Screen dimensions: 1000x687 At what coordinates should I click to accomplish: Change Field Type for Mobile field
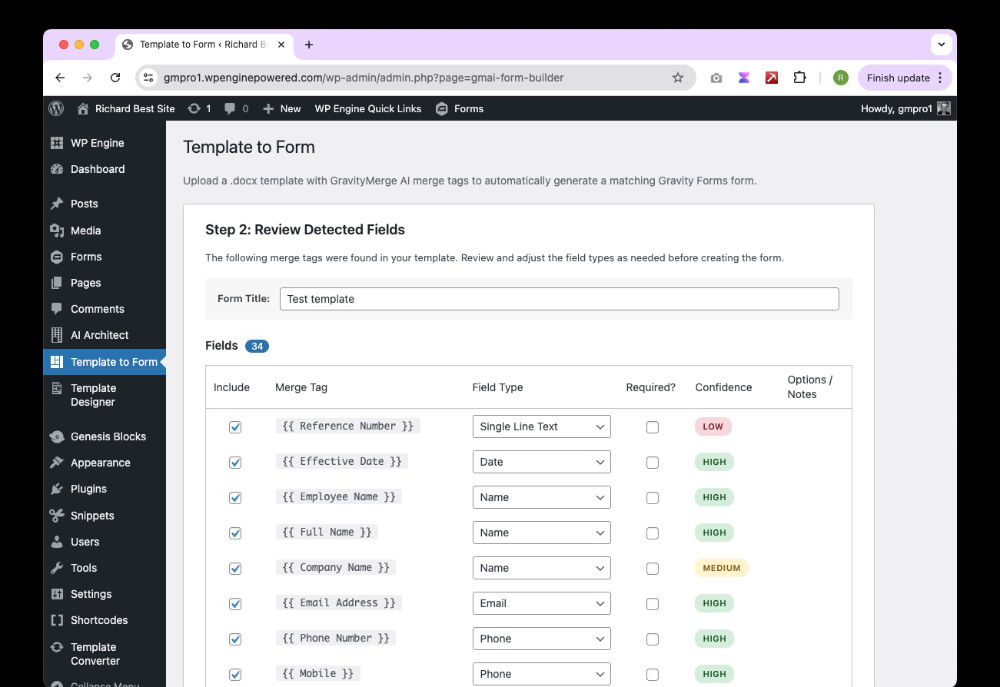(x=541, y=673)
